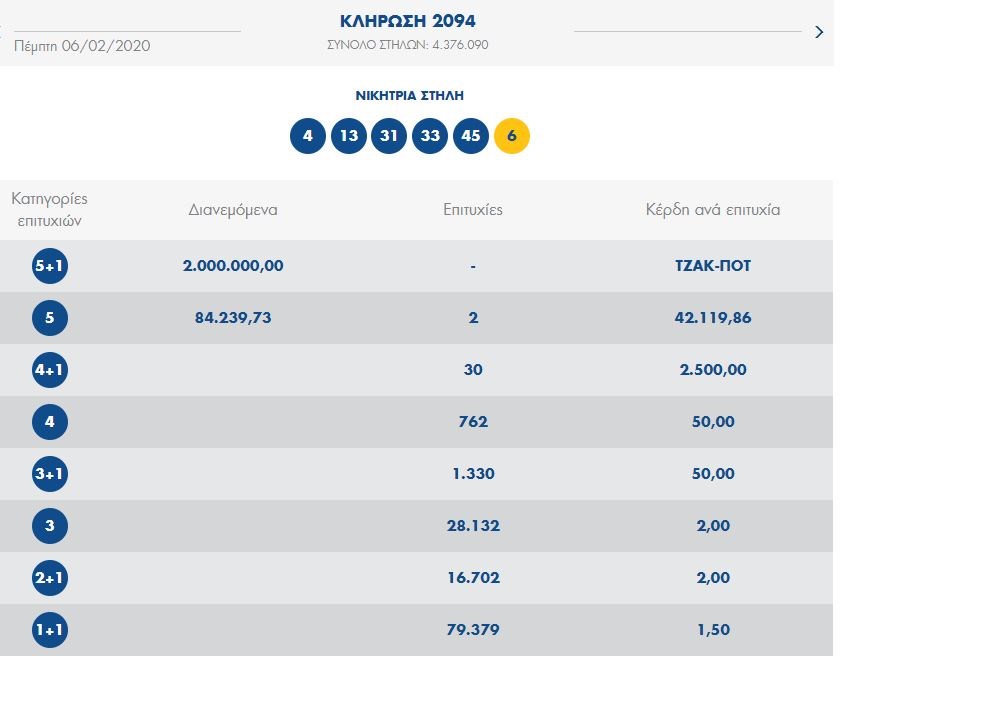Viewport: 994px width, 716px height.
Task: Select the 5+1 category badge
Action: point(50,266)
